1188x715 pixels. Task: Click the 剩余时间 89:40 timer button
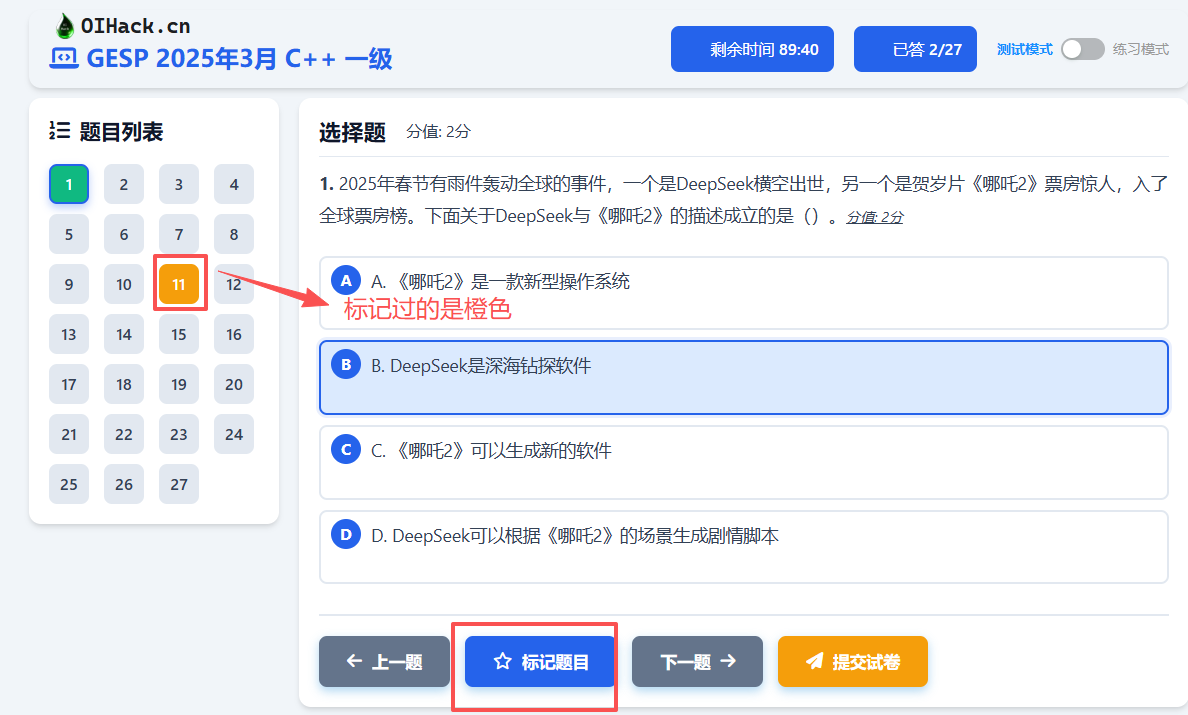pyautogui.click(x=752, y=49)
